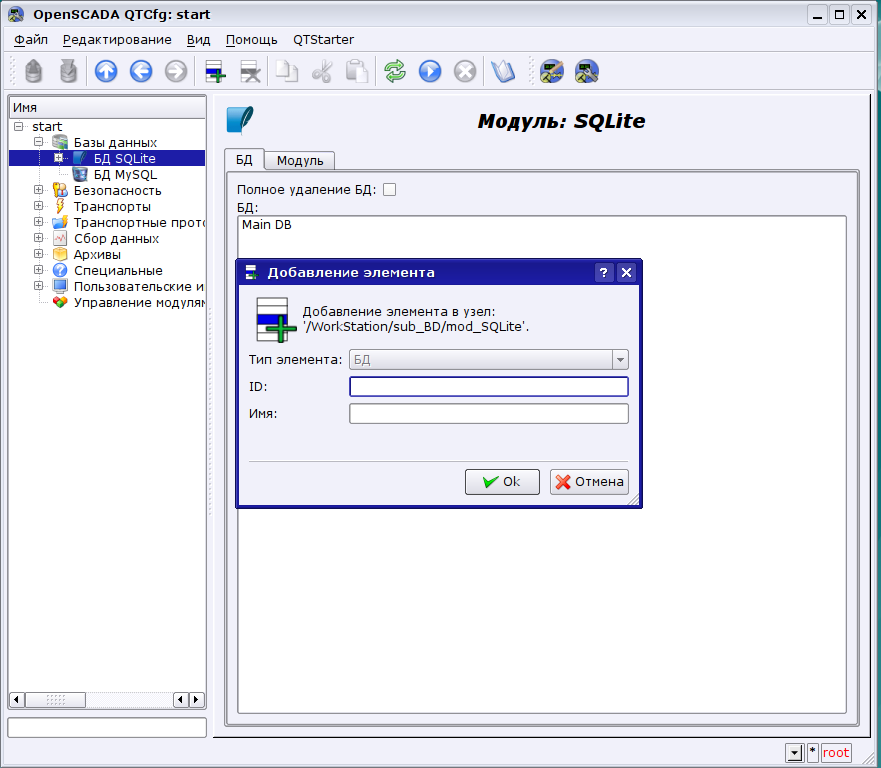This screenshot has width=881, height=768.
Task: Click the Add item toolbar icon
Action: [x=215, y=71]
